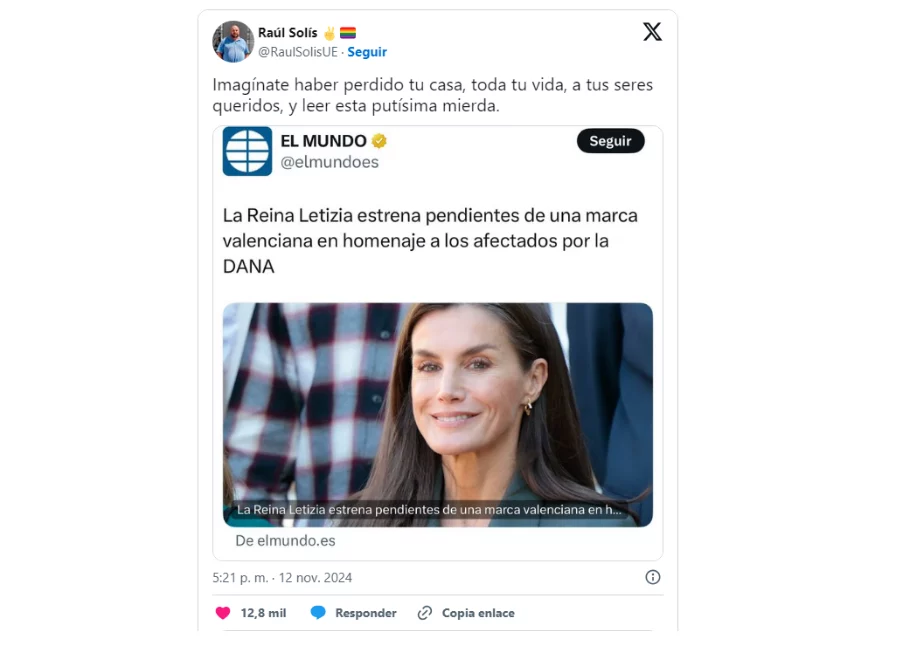This screenshot has width=903, height=645.
Task: Click the De elmundo.es source link
Action: click(x=285, y=541)
